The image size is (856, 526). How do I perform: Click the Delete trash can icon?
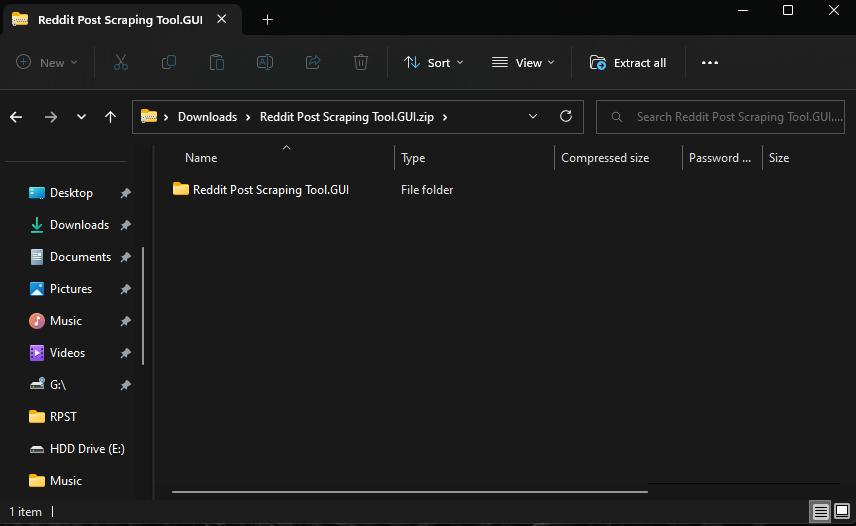(x=361, y=63)
